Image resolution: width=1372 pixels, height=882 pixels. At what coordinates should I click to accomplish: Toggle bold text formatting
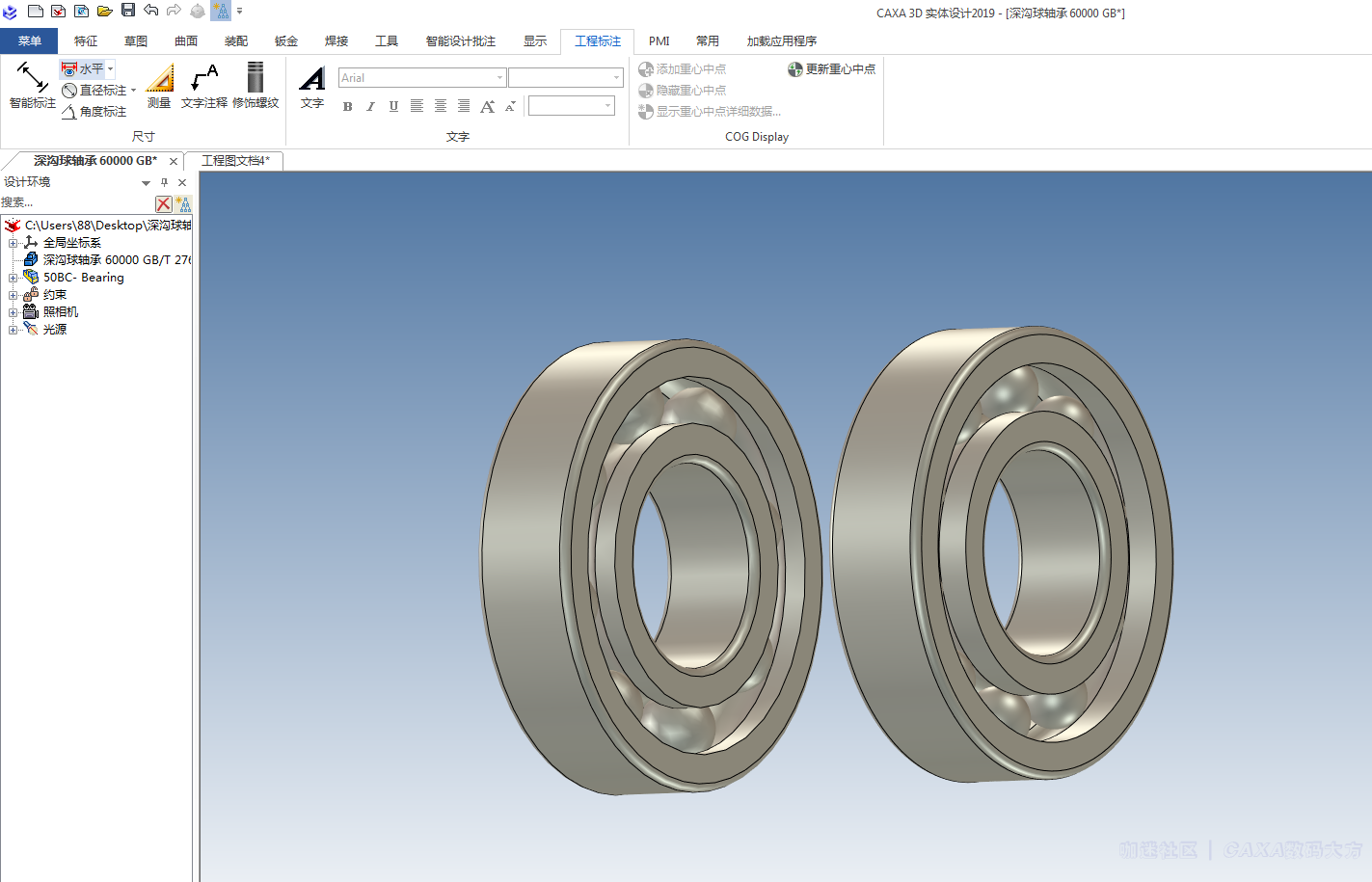coord(347,107)
